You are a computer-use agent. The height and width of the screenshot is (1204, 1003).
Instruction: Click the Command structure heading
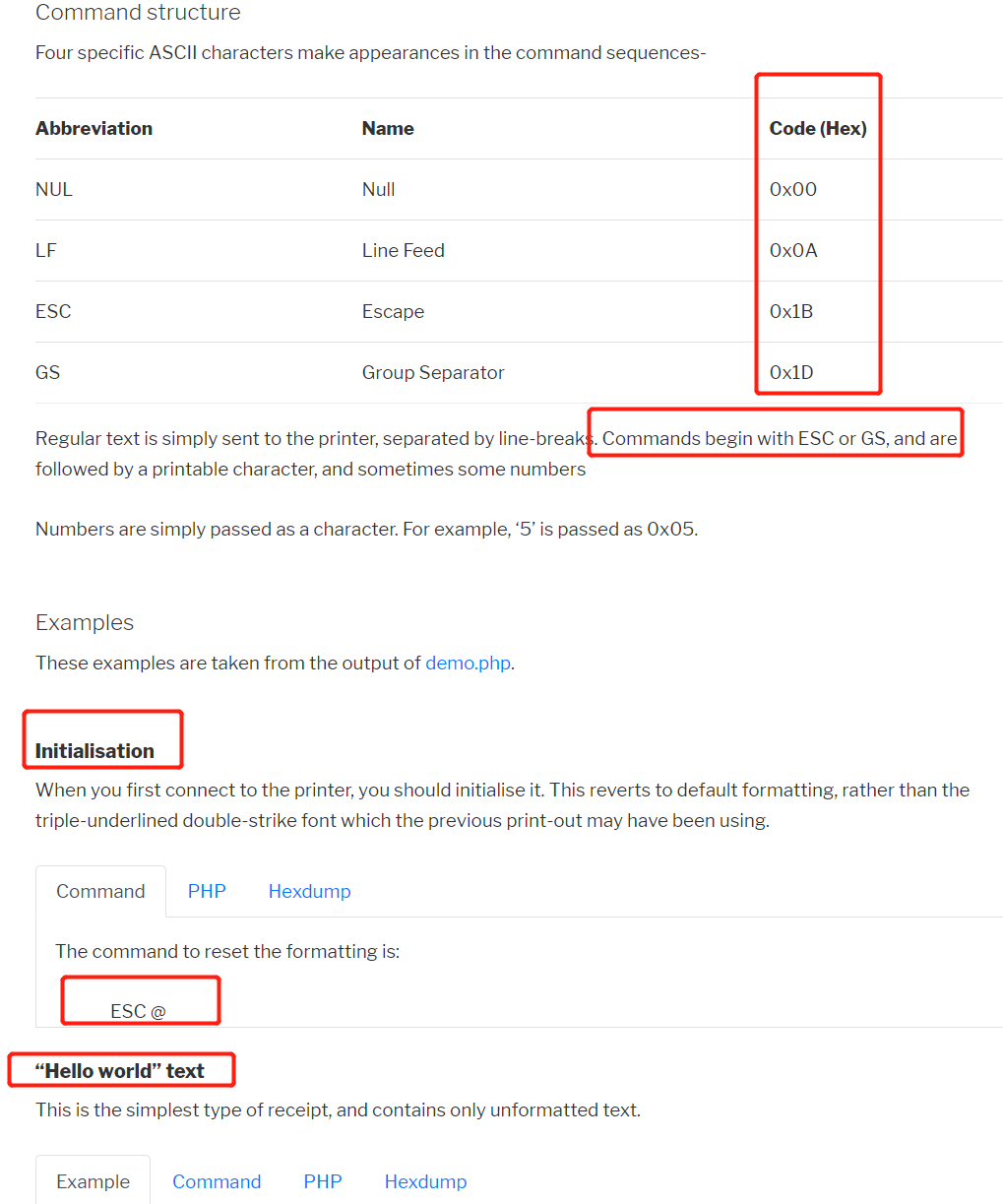click(x=138, y=13)
